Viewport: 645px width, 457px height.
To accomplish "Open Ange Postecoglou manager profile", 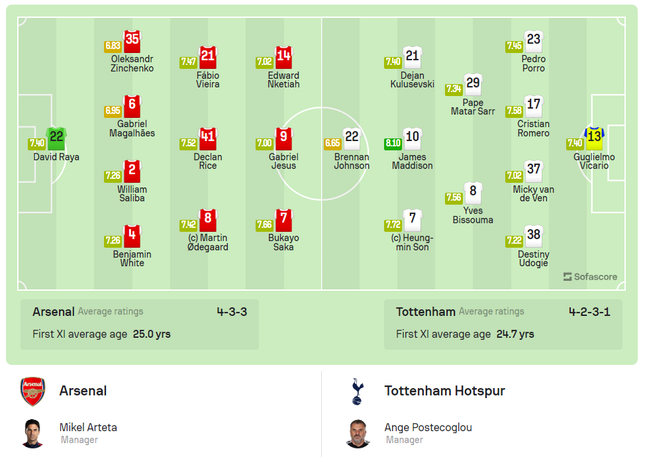I will click(428, 427).
